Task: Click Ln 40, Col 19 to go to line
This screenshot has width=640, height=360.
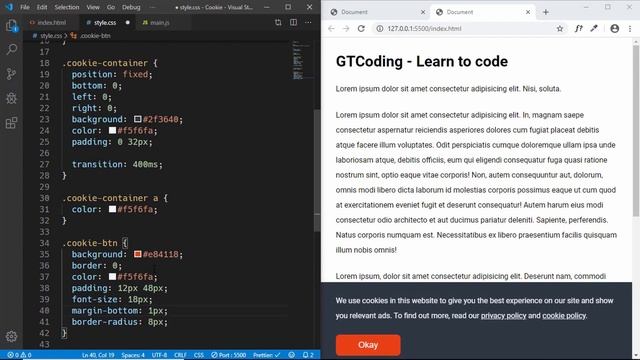Action: point(98,355)
